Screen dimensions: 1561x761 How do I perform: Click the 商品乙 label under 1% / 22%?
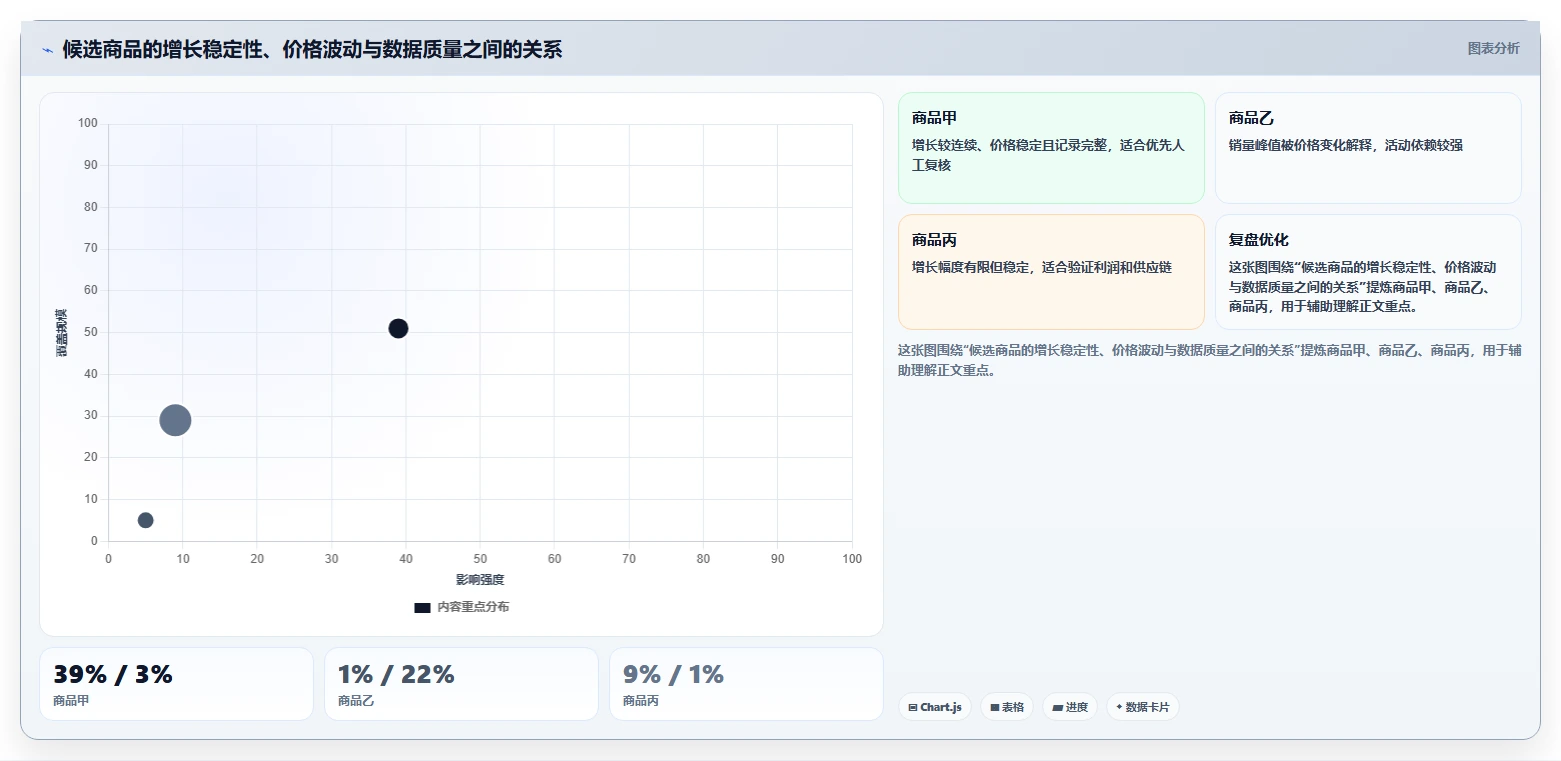356,701
